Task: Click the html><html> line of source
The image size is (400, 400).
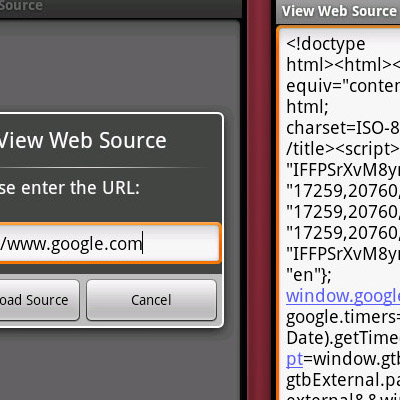Action: (x=343, y=65)
